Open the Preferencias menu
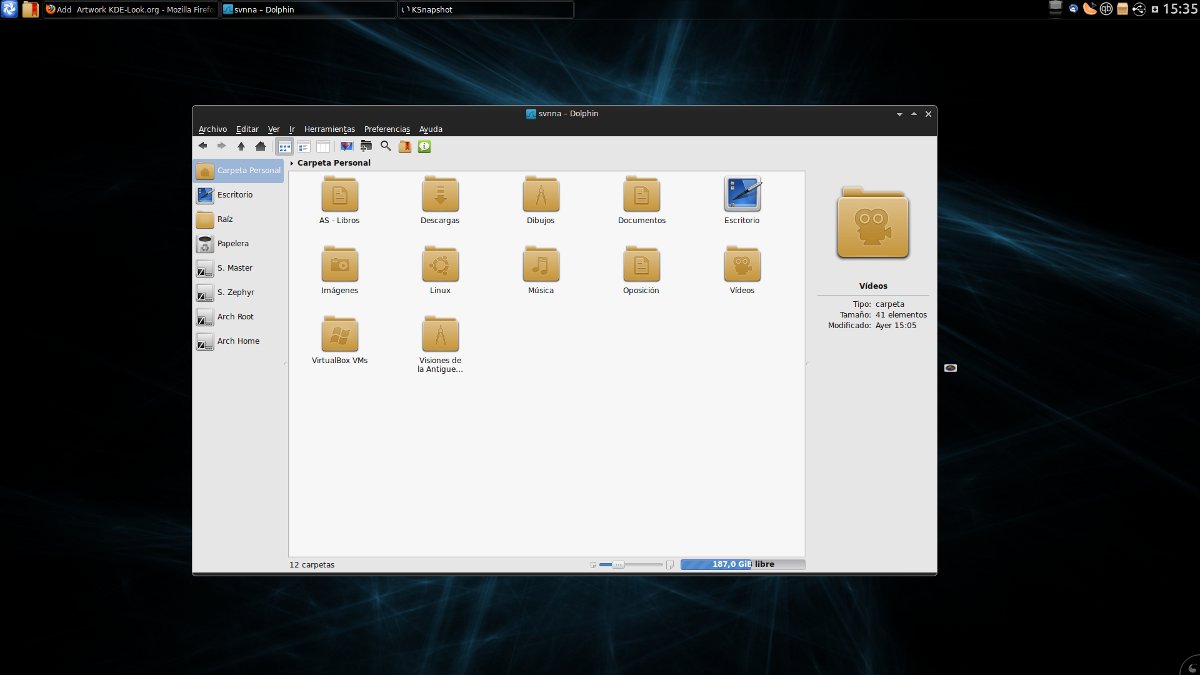Image resolution: width=1200 pixels, height=675 pixels. (x=387, y=129)
